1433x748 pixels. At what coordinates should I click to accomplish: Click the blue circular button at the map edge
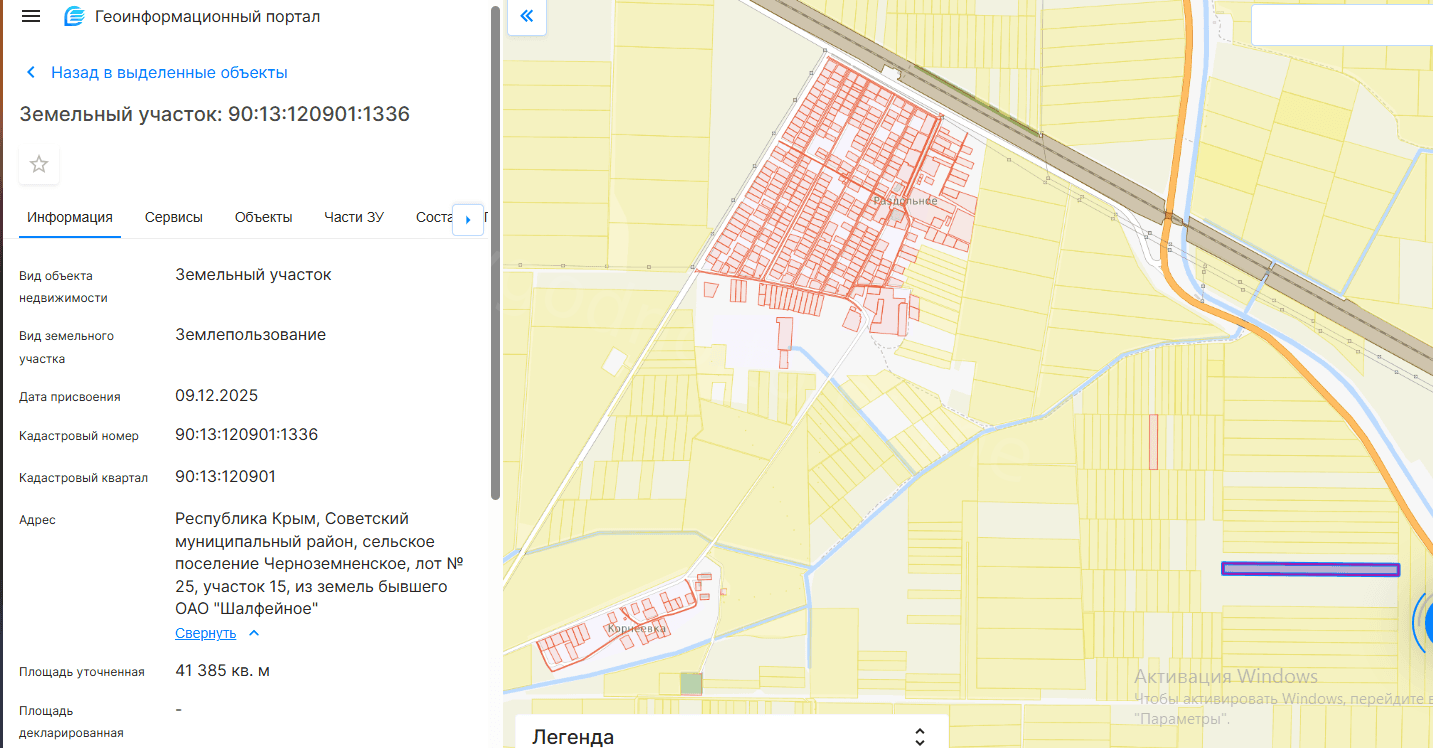pos(1423,621)
